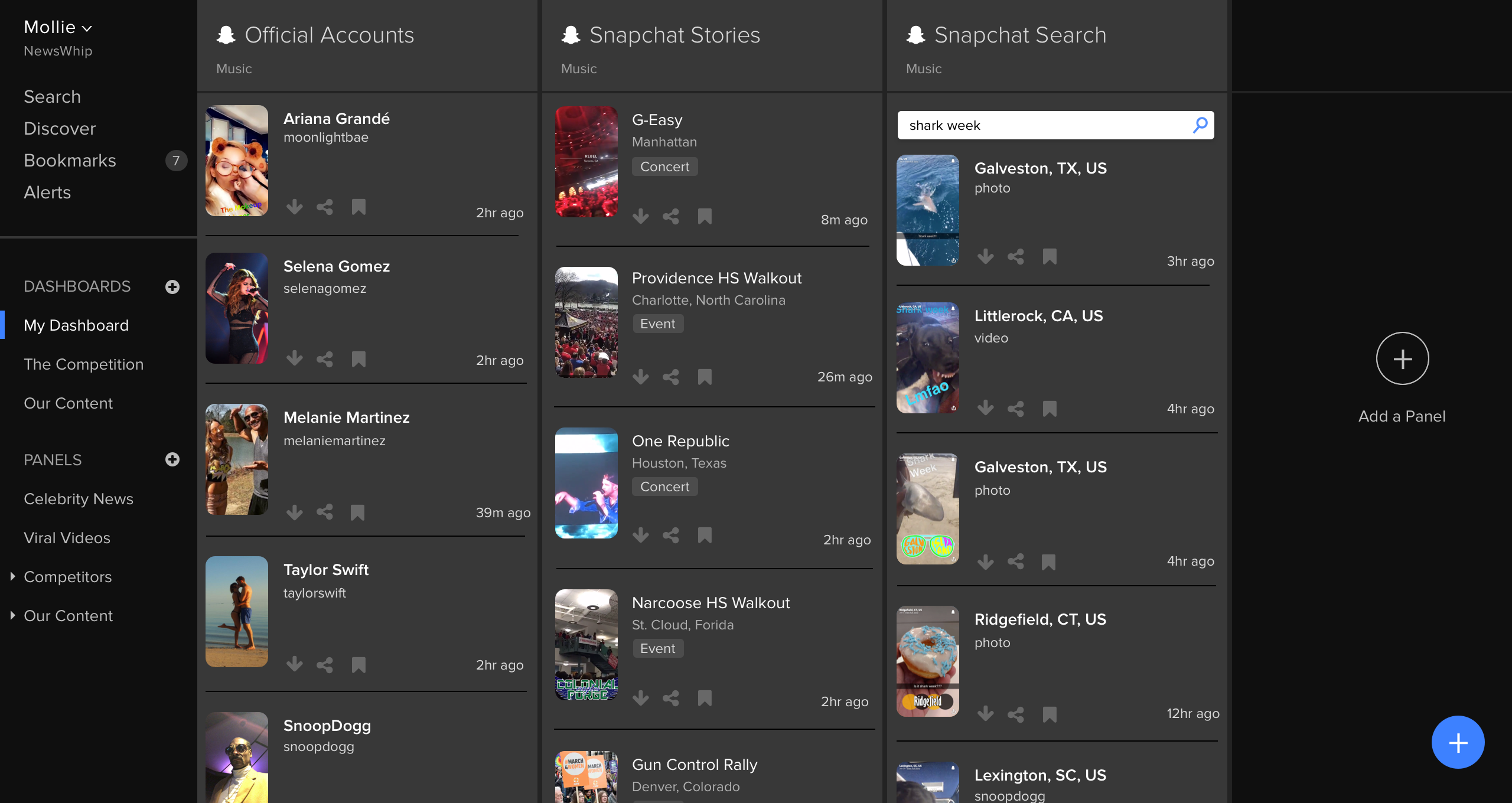This screenshot has height=803, width=1512.
Task: Add a new dashboard with plus icon
Action: tap(172, 287)
